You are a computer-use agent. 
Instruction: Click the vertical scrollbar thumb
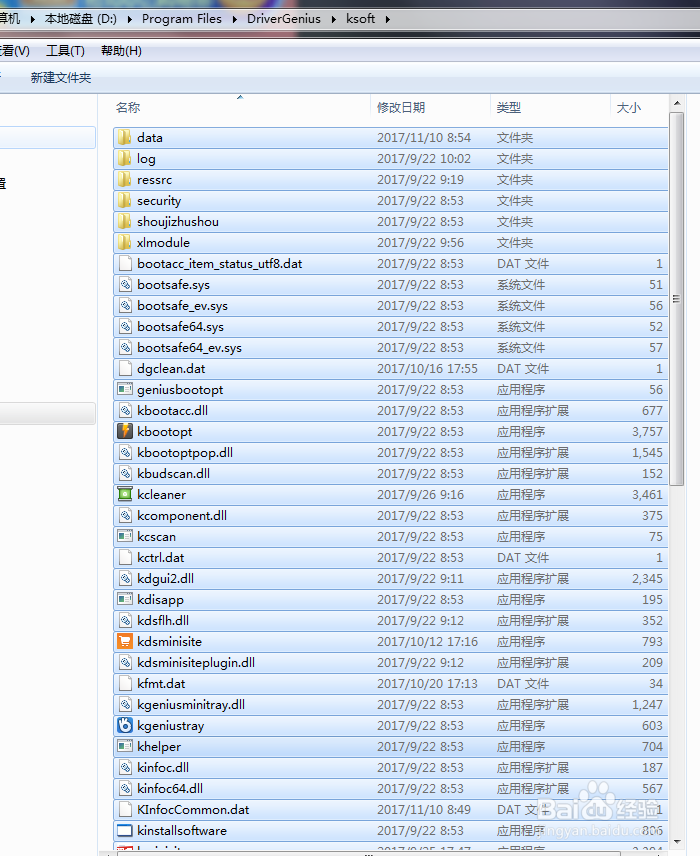point(677,299)
